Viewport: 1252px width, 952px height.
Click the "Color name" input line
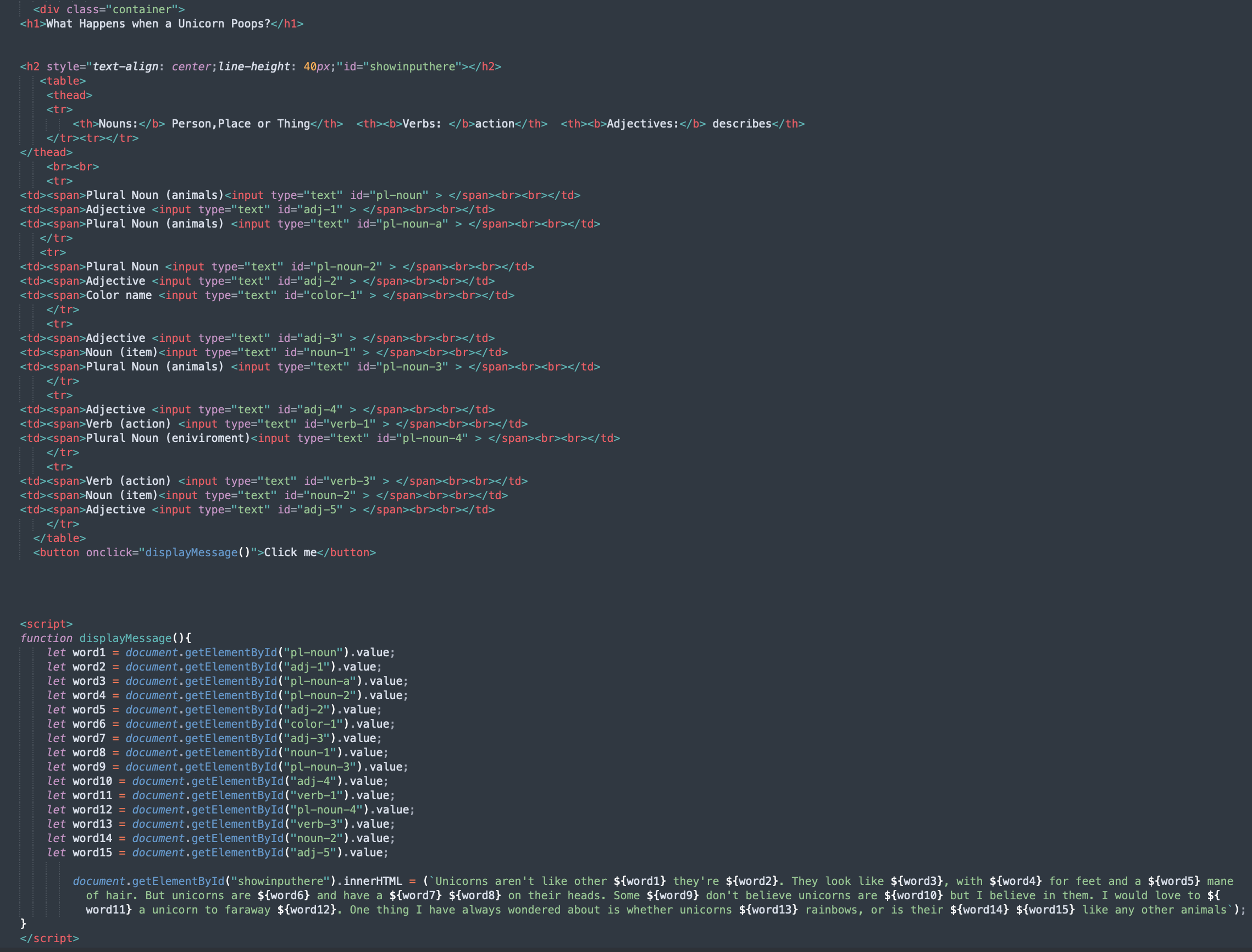(268, 295)
